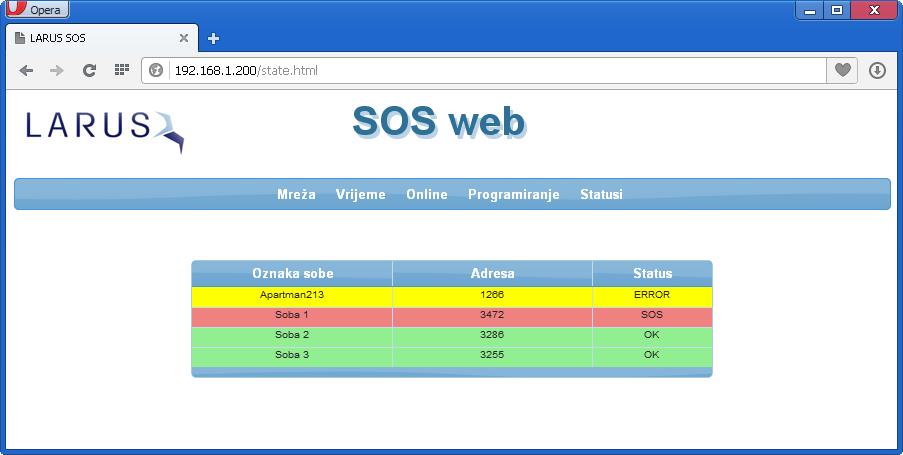Open the Opera main menu button
This screenshot has height=455, width=903.
37,9
